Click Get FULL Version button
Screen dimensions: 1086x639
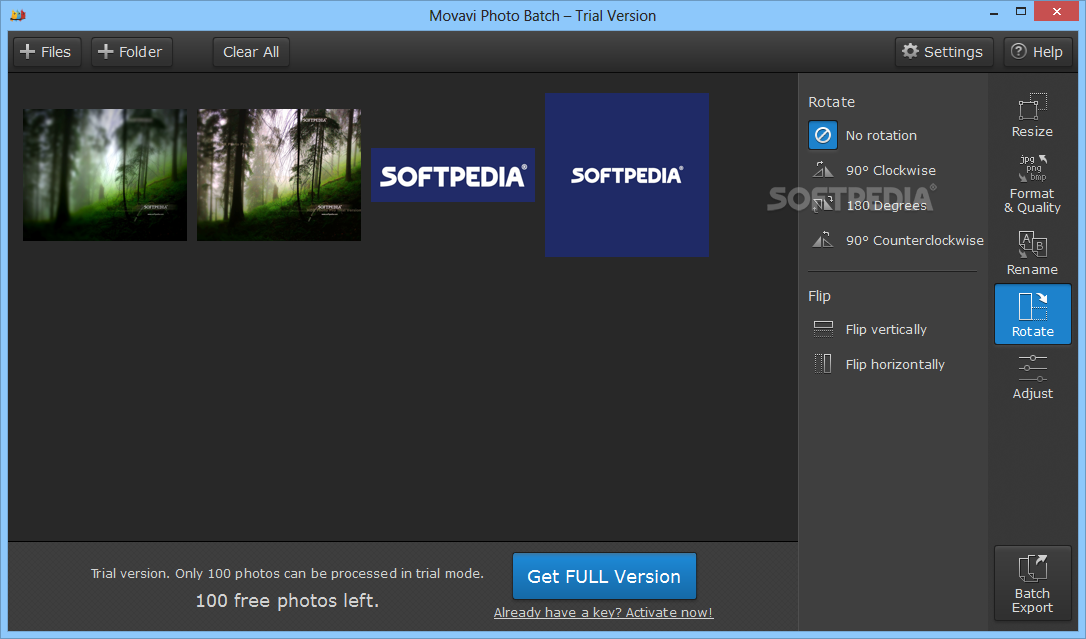click(604, 576)
